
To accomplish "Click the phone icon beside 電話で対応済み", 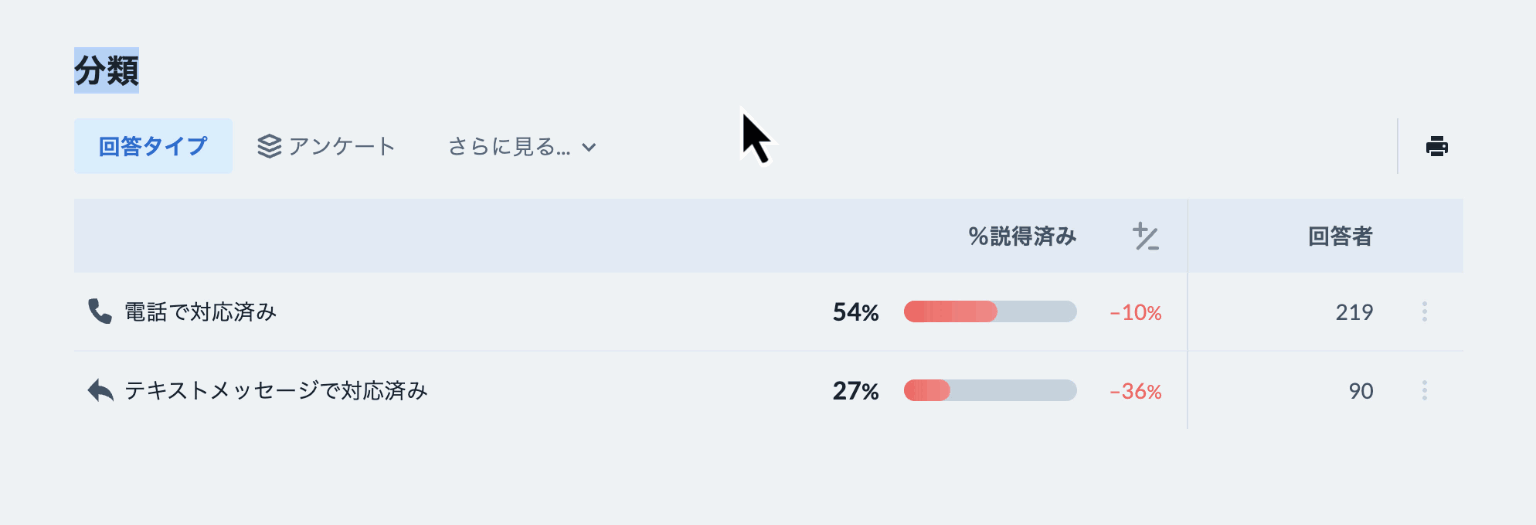I will coord(100,312).
